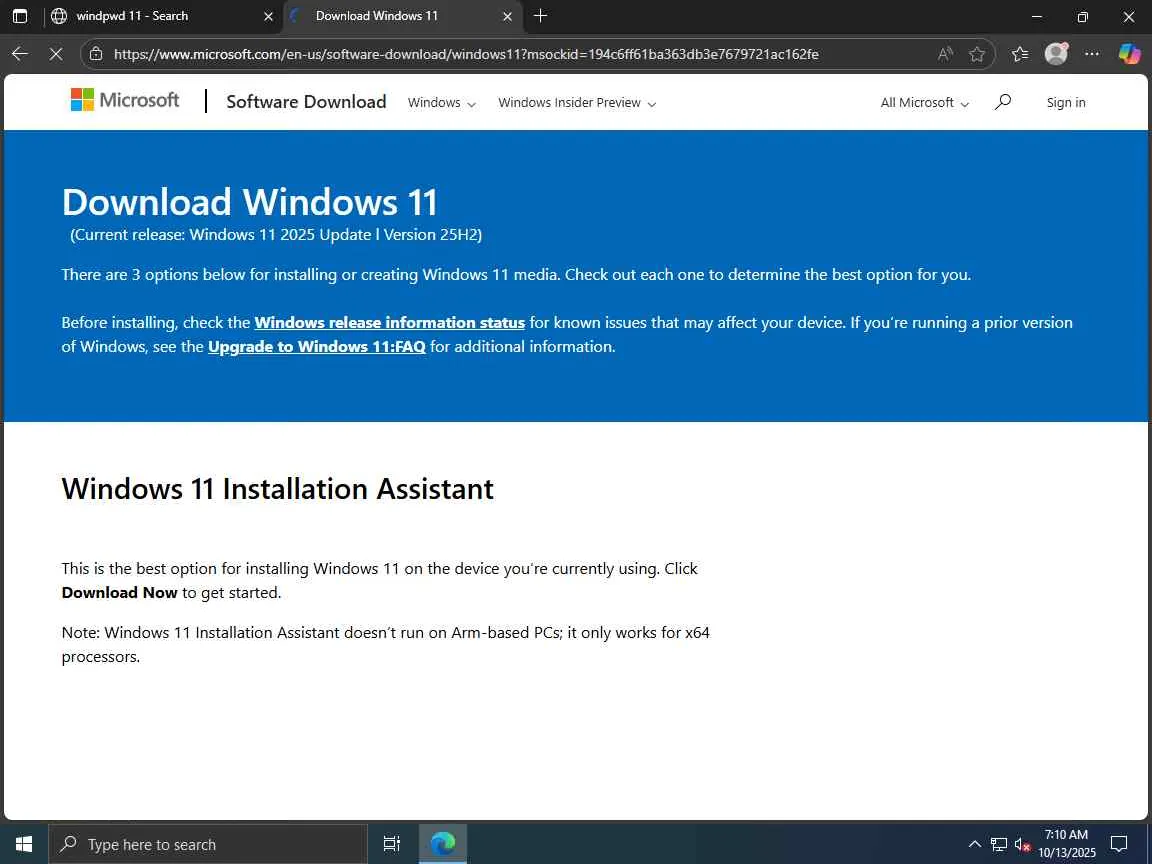Open Settings and more ellipsis menu

tap(1092, 54)
